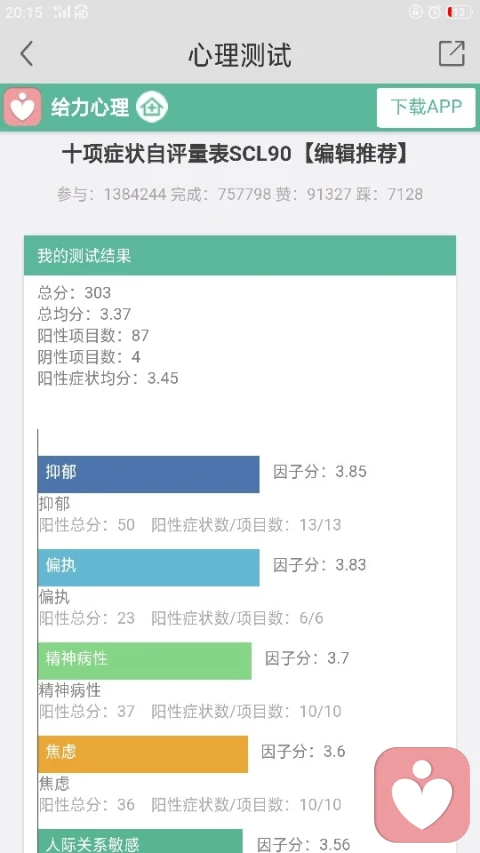Viewport: 480px width, 853px height.
Task: Open the share icon at top right
Action: 452,54
